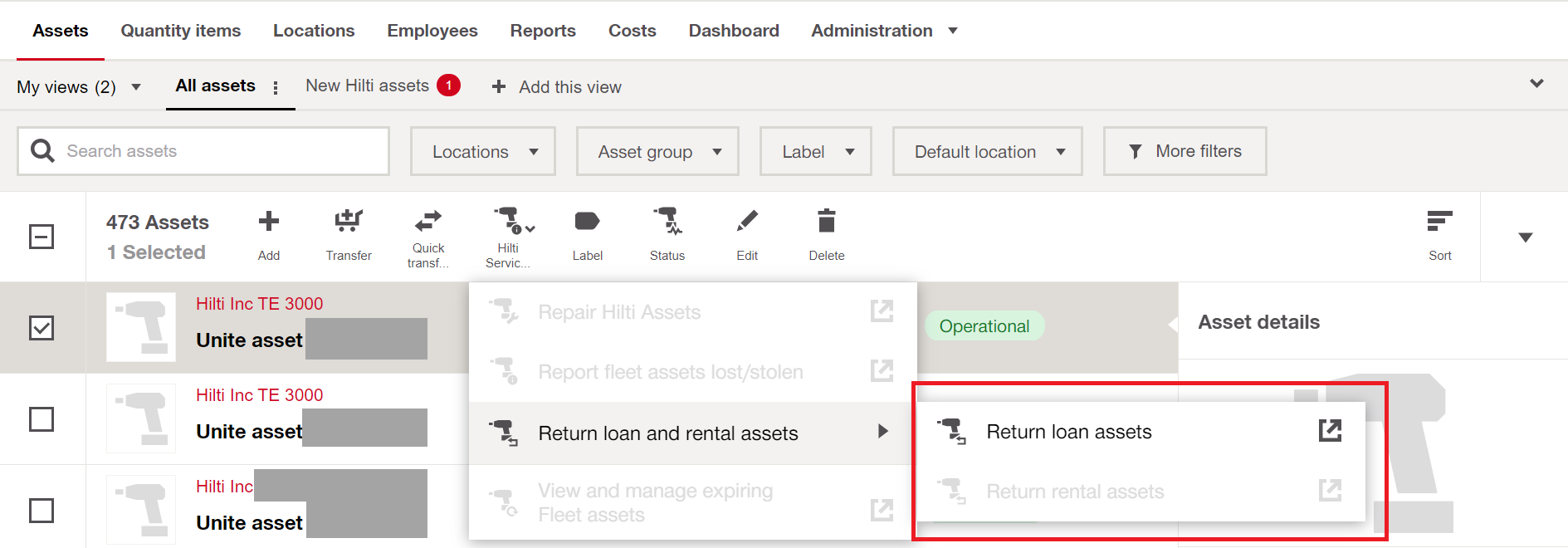
Task: Toggle the select-all assets checkbox
Action: (42, 237)
